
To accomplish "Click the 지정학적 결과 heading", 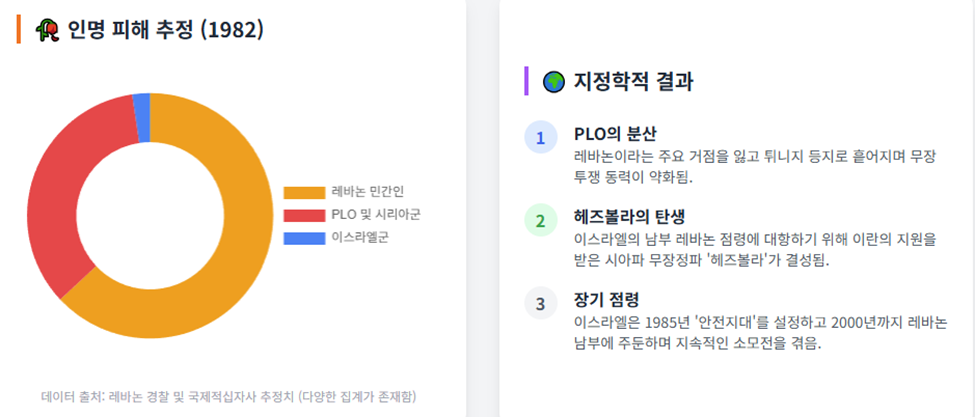I will tap(633, 81).
